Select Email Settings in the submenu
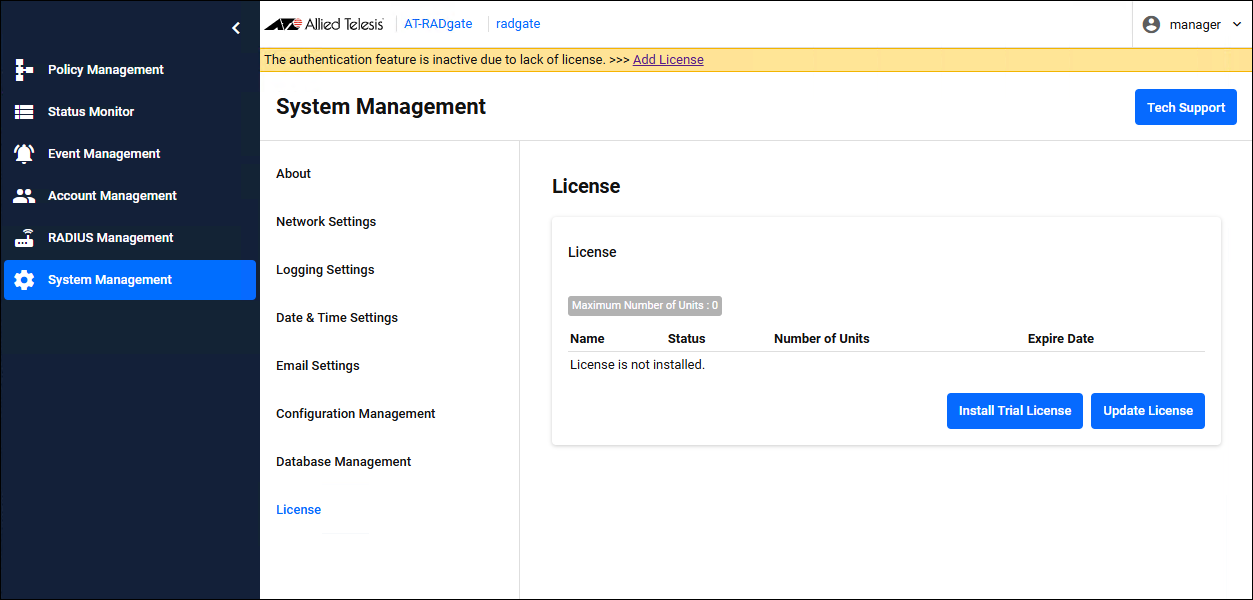 pyautogui.click(x=318, y=366)
